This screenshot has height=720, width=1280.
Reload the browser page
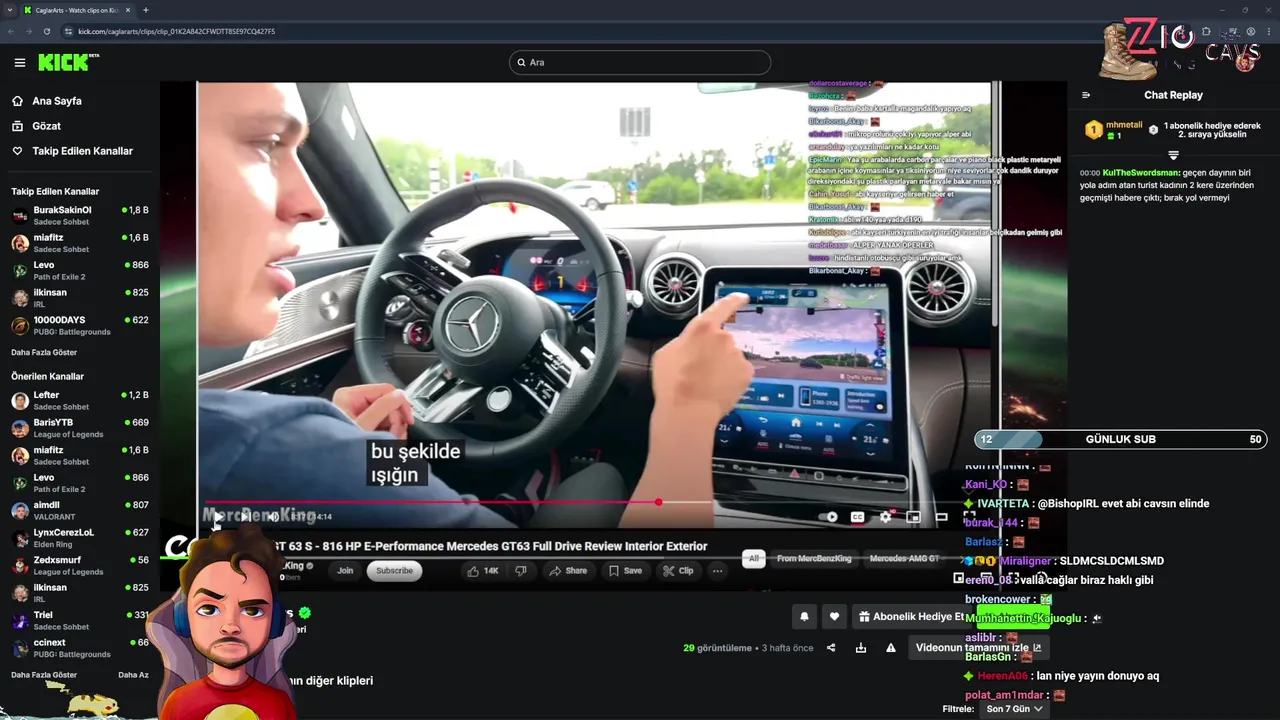(x=46, y=31)
